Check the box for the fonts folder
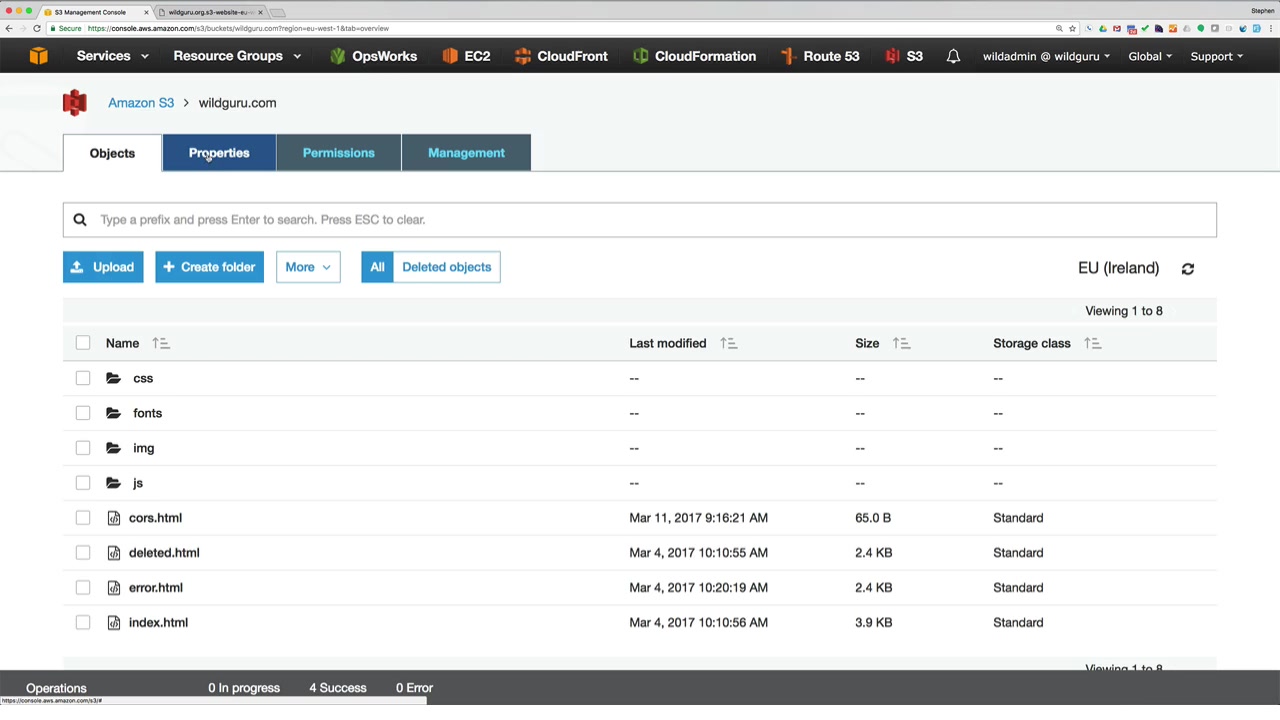 [83, 413]
